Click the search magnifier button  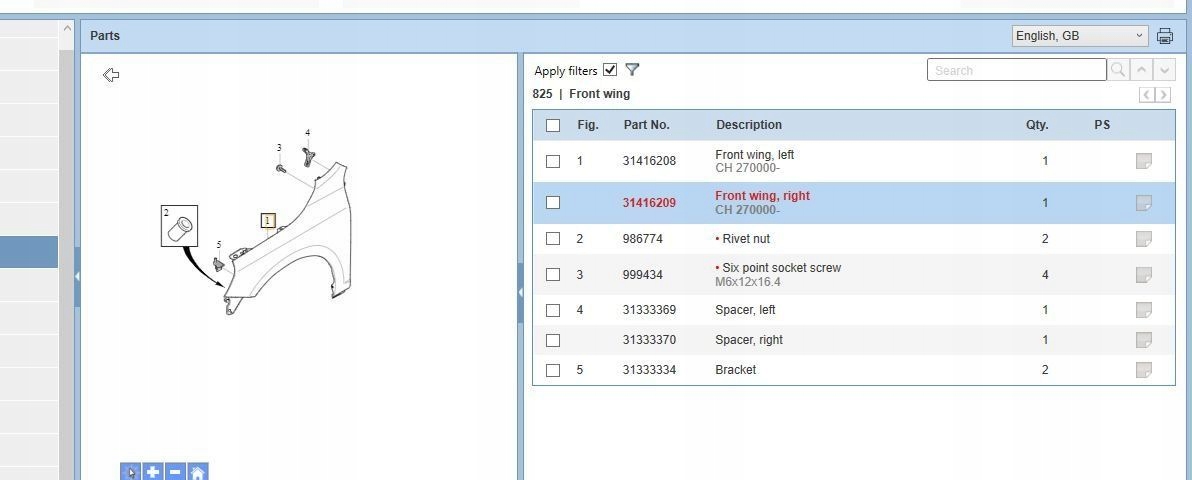(x=1118, y=70)
